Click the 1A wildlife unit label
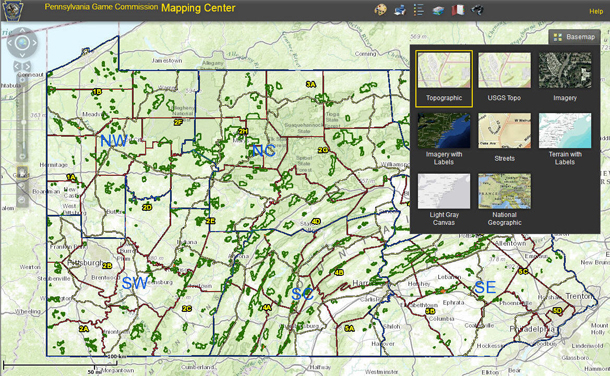Viewport: 610px width, 376px height. tap(71, 177)
